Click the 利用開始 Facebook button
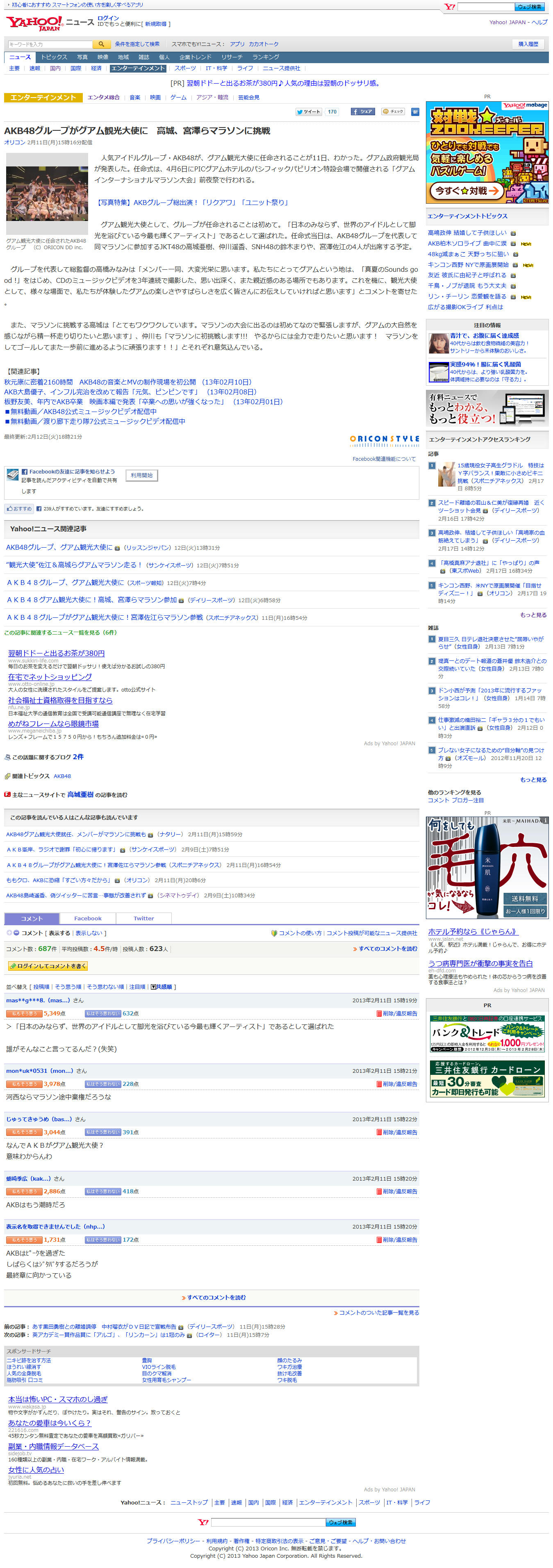The width and height of the screenshot is (553, 1568). pyautogui.click(x=142, y=476)
